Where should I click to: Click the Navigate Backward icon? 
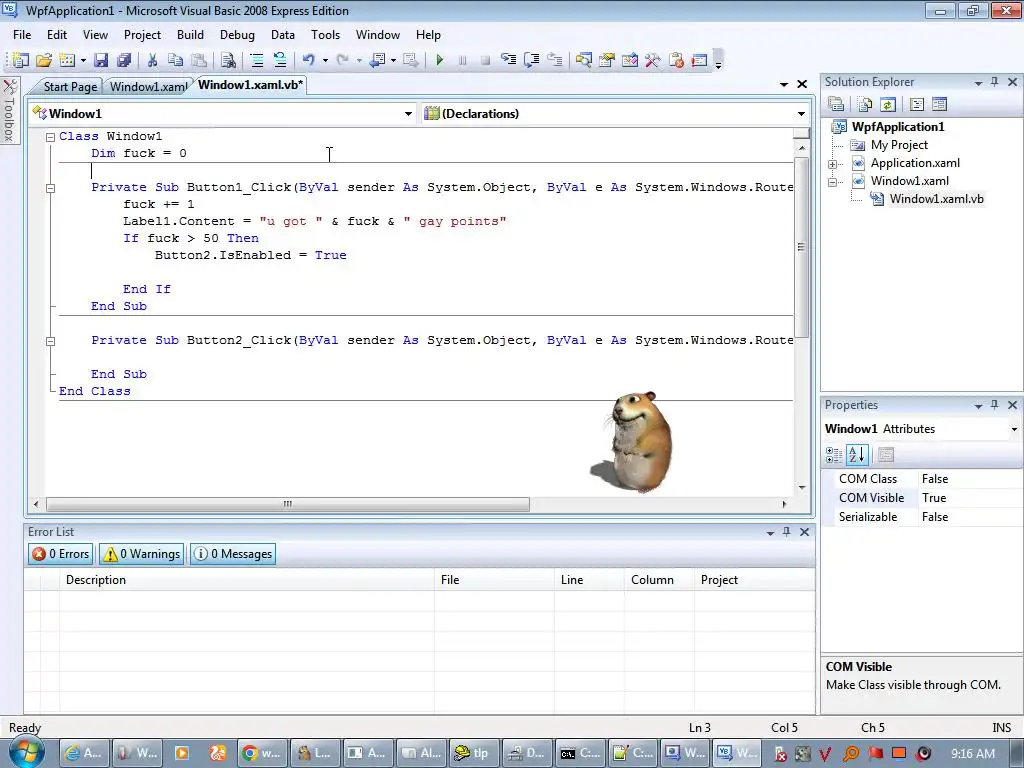[x=378, y=60]
